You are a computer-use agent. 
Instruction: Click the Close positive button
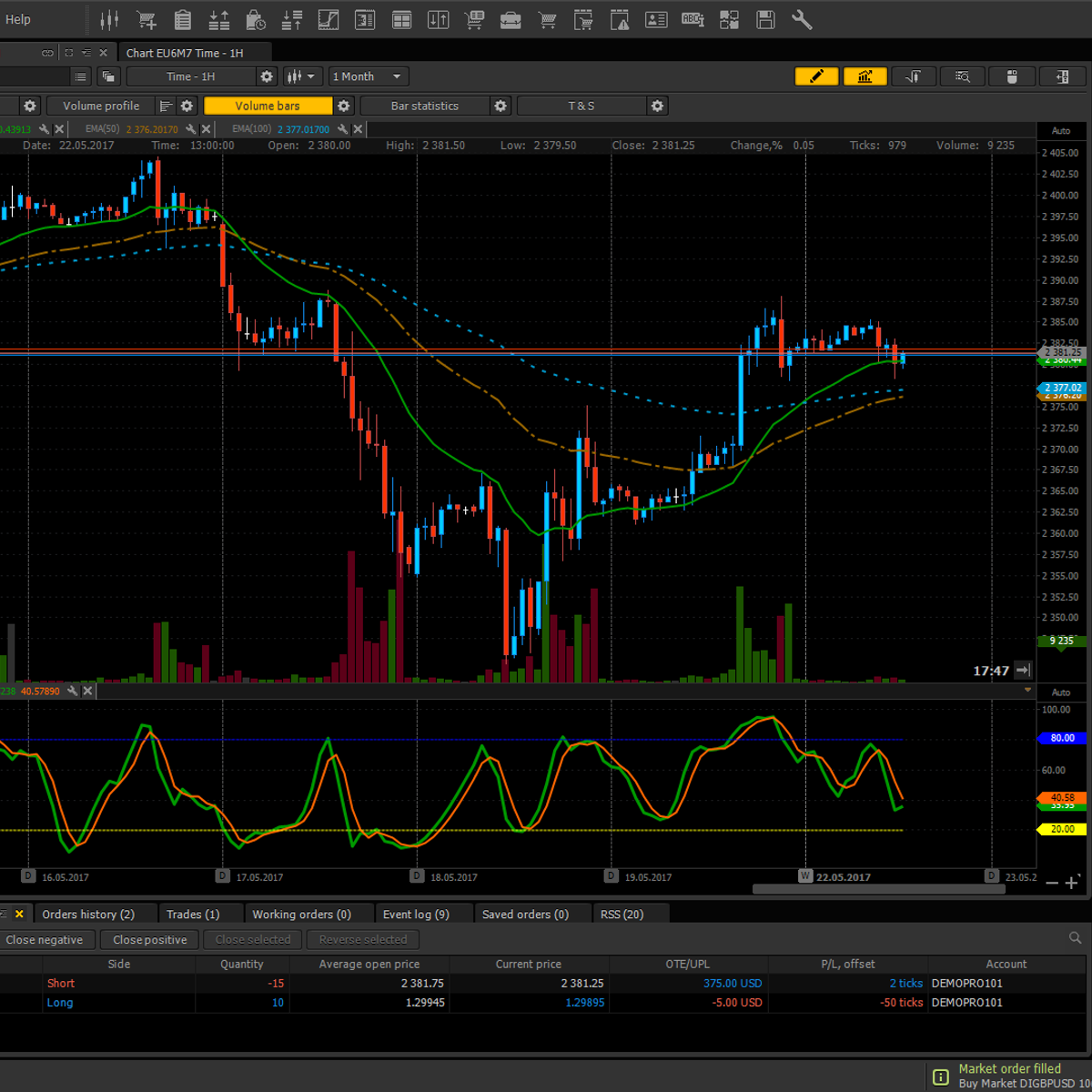(150, 939)
